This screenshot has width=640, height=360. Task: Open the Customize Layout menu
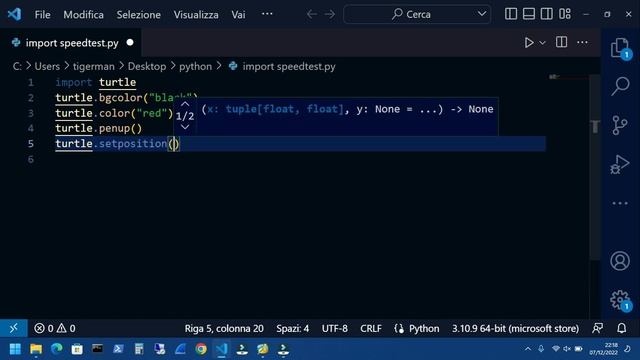tap(564, 14)
